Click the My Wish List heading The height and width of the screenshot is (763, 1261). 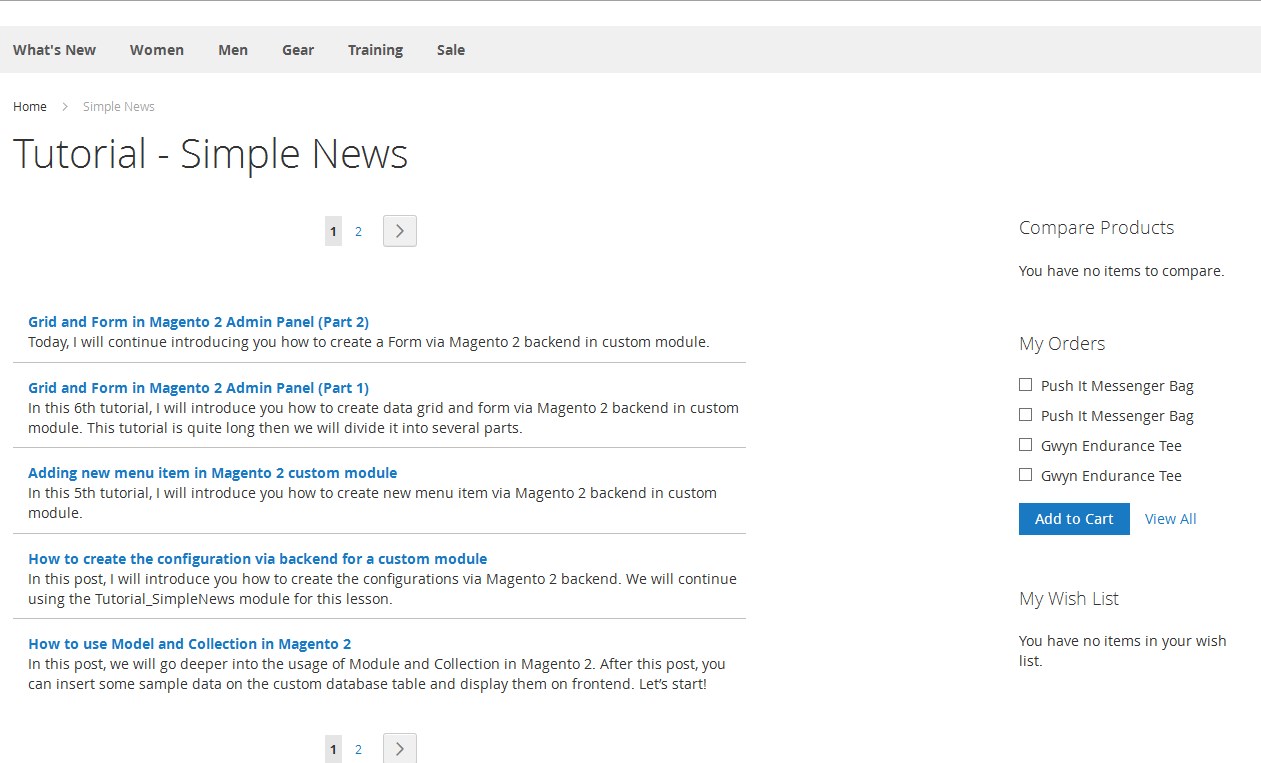pos(1068,599)
